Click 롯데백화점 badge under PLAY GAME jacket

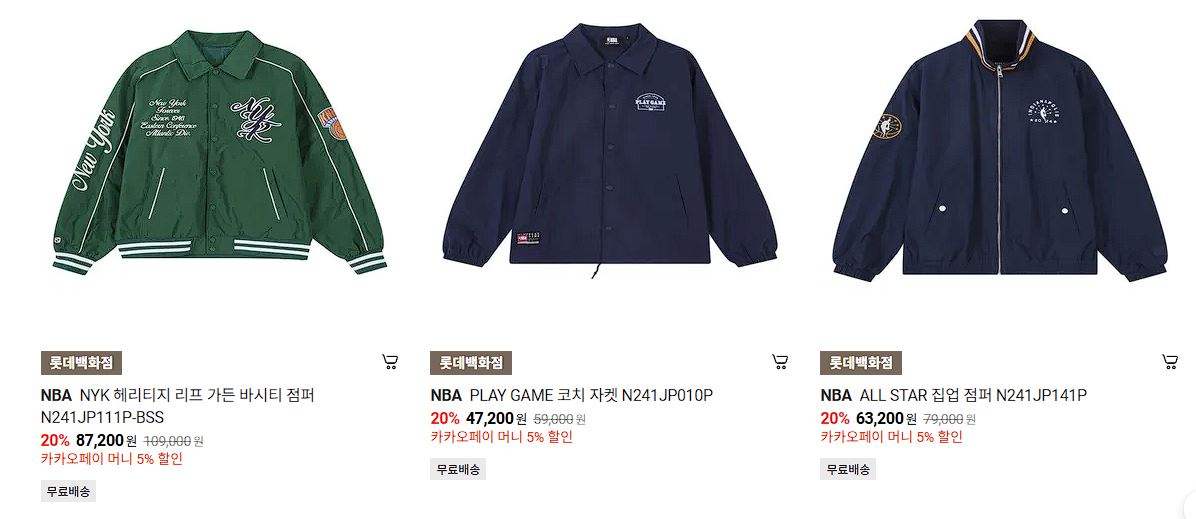pyautogui.click(x=471, y=363)
